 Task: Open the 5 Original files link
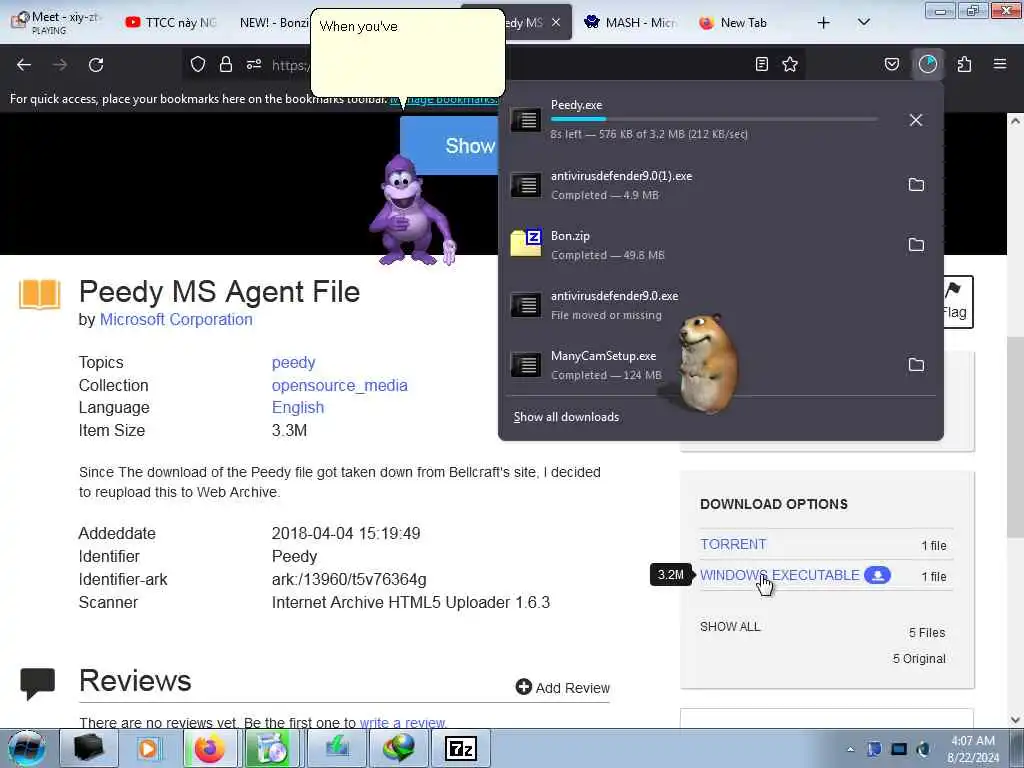919,659
